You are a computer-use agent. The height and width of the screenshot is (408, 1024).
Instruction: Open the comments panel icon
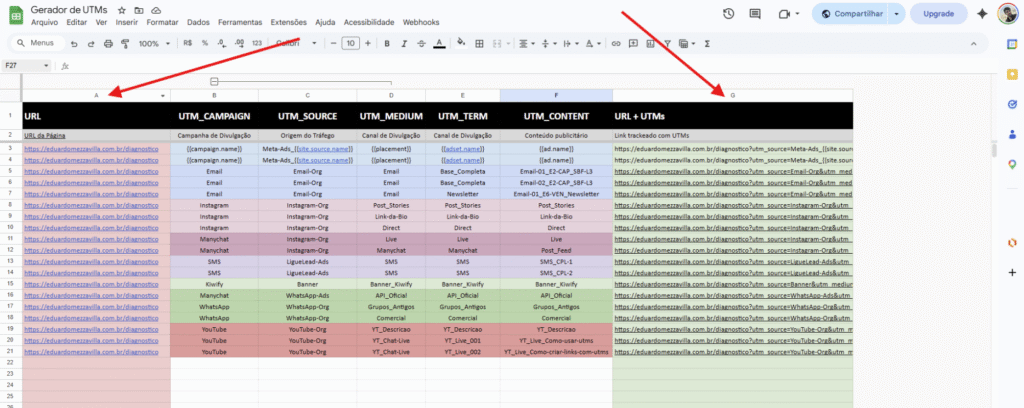755,13
